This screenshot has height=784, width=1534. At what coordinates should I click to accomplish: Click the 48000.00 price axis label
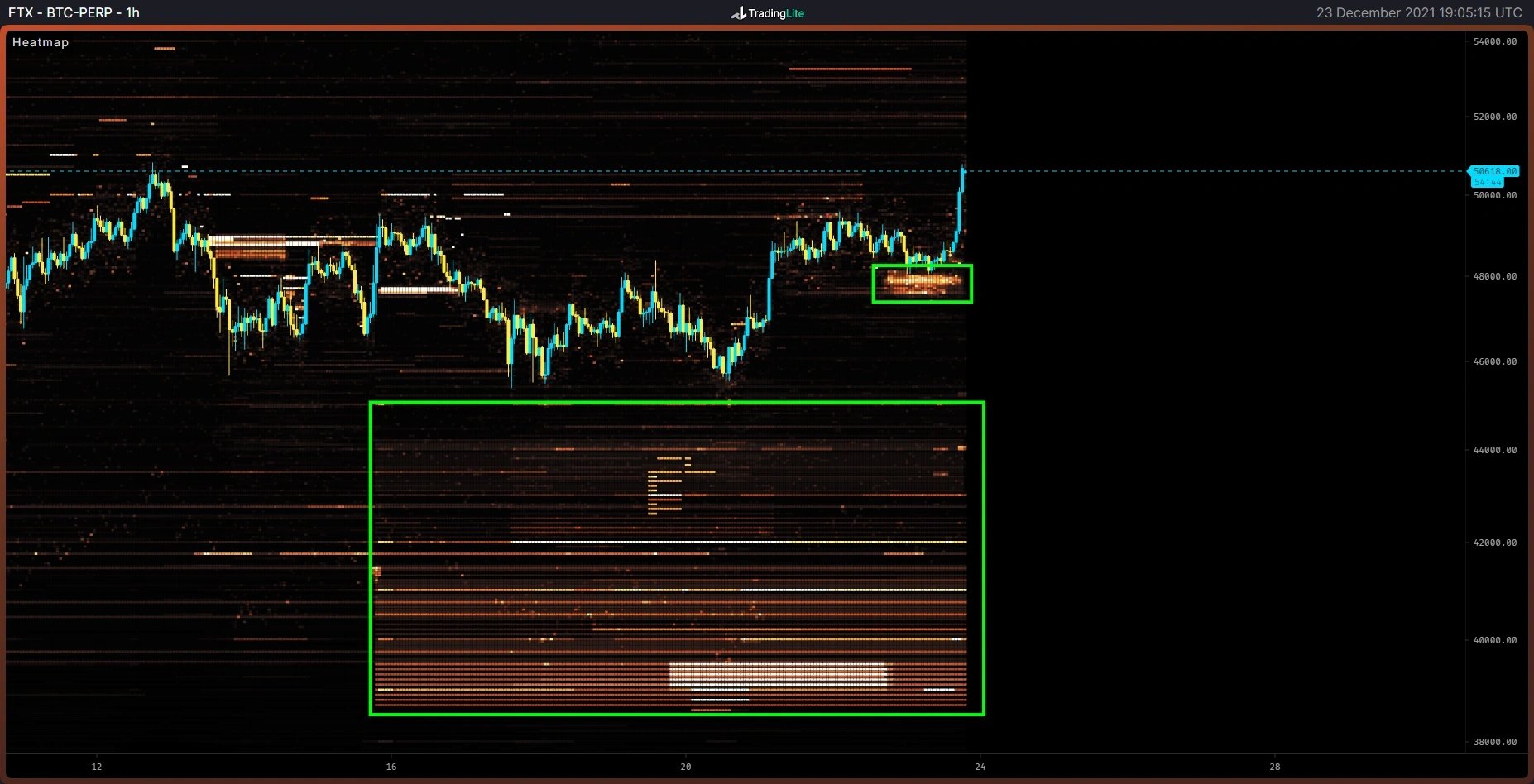[x=1494, y=276]
